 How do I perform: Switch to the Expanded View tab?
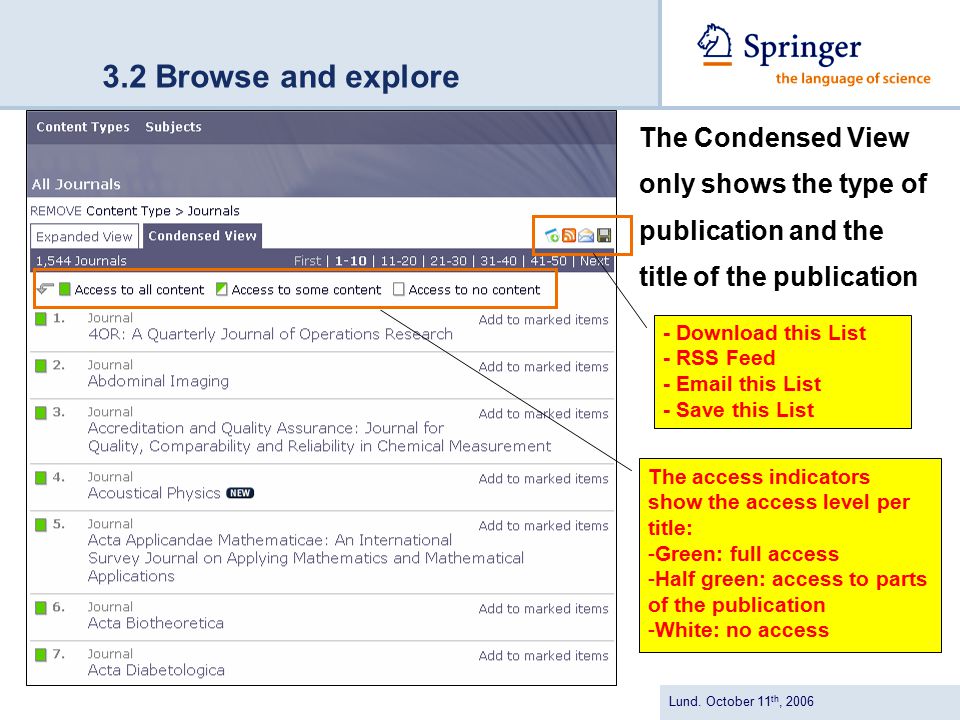[x=84, y=236]
